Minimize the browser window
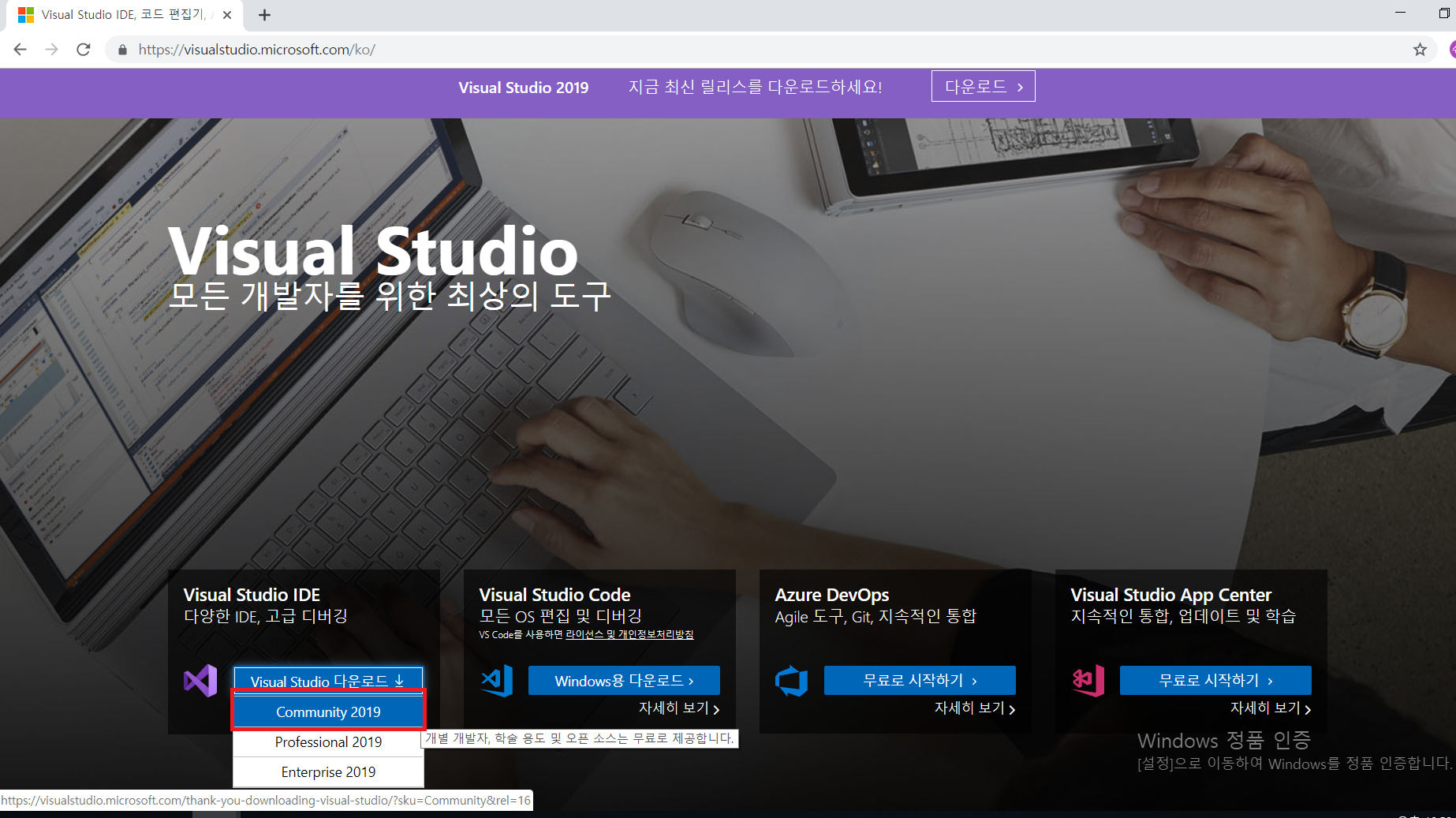This screenshot has height=818, width=1456. point(1400,13)
